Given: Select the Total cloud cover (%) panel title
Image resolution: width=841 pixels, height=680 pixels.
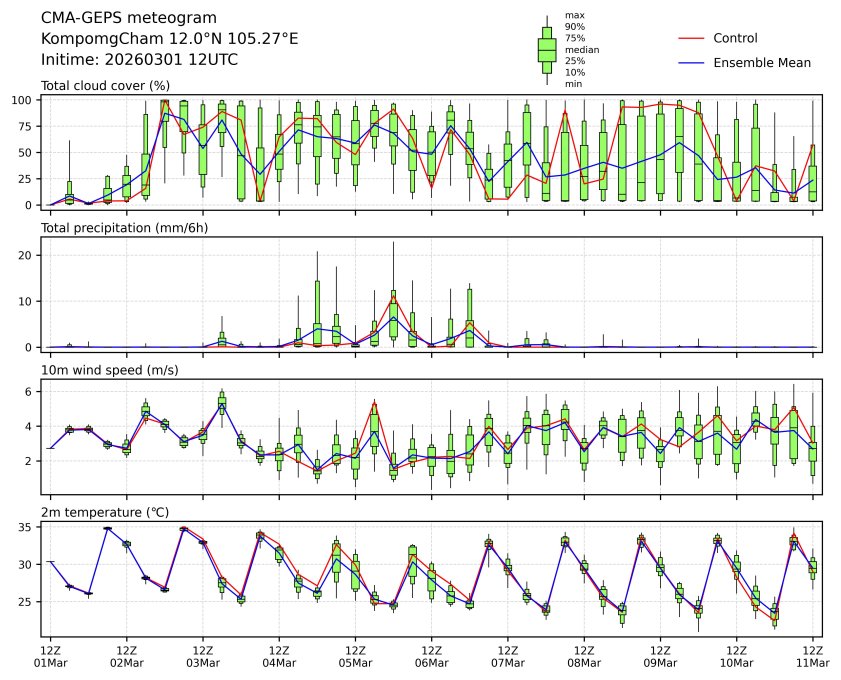Looking at the screenshot, I should pyautogui.click(x=105, y=86).
